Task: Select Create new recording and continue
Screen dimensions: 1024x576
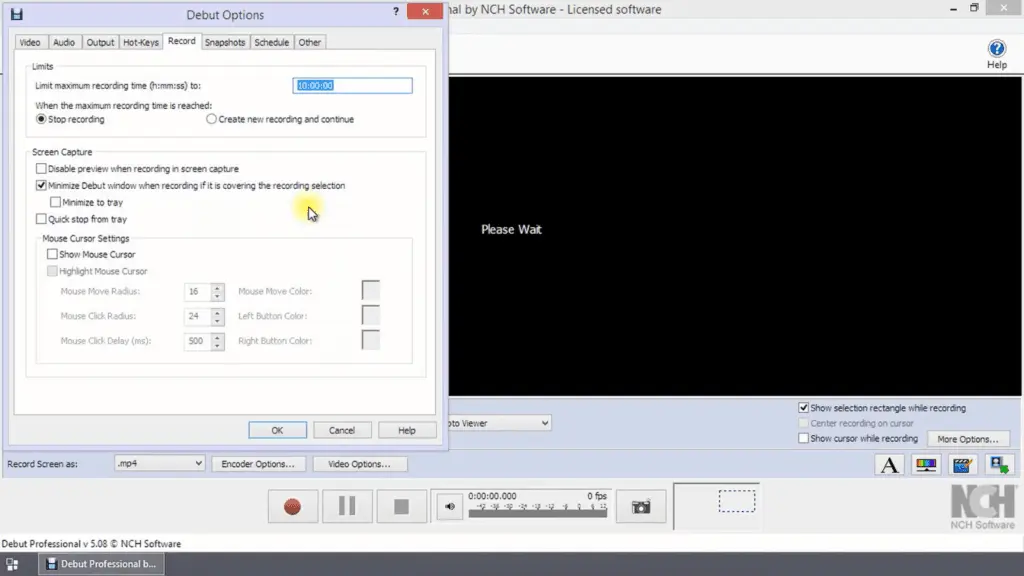Action: click(x=211, y=120)
